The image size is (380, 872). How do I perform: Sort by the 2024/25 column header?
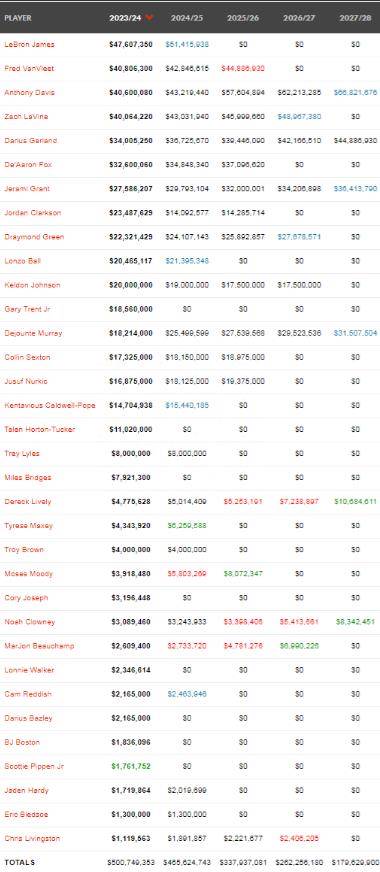point(187,18)
